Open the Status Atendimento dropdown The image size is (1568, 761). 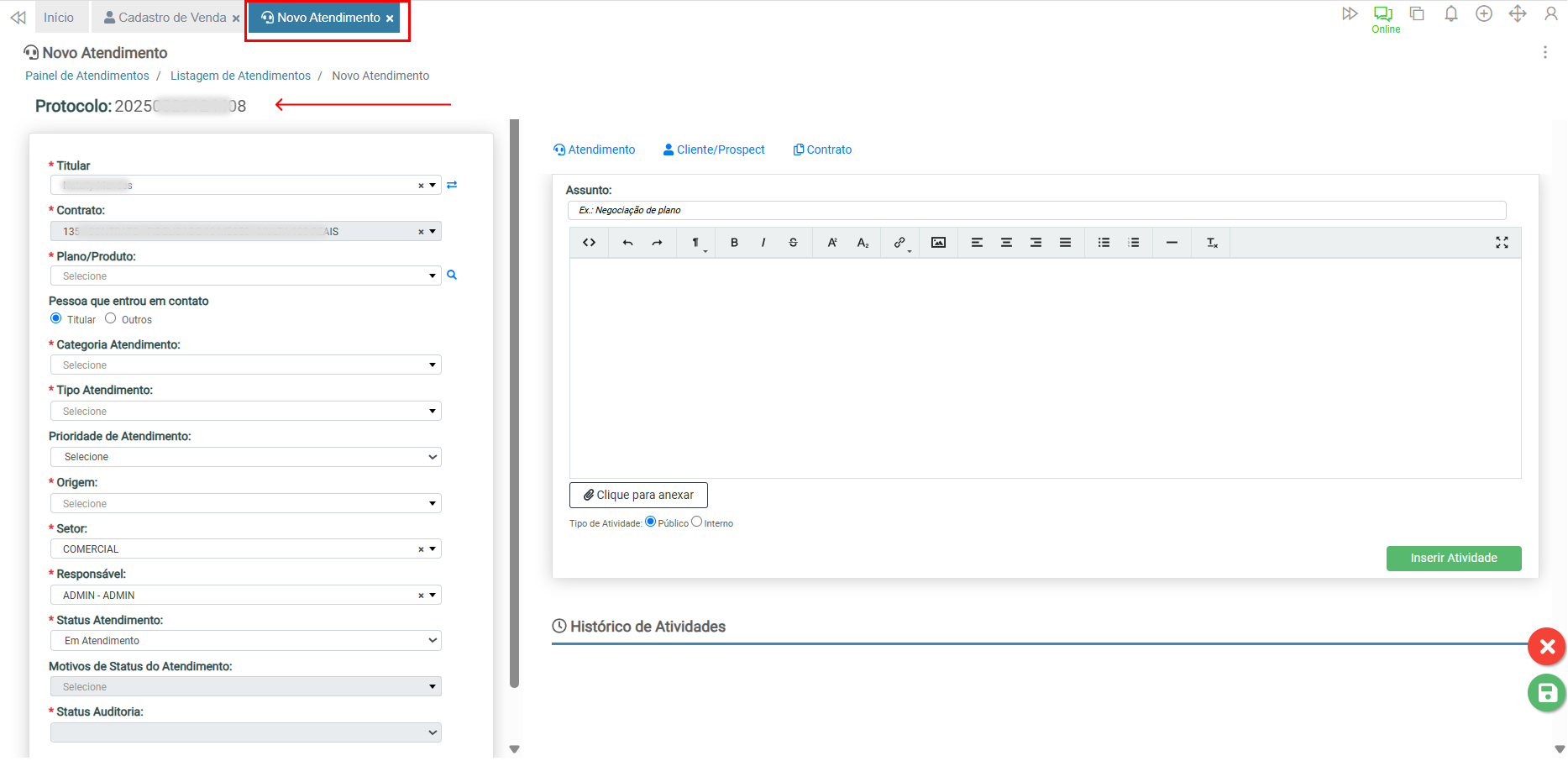coord(245,641)
